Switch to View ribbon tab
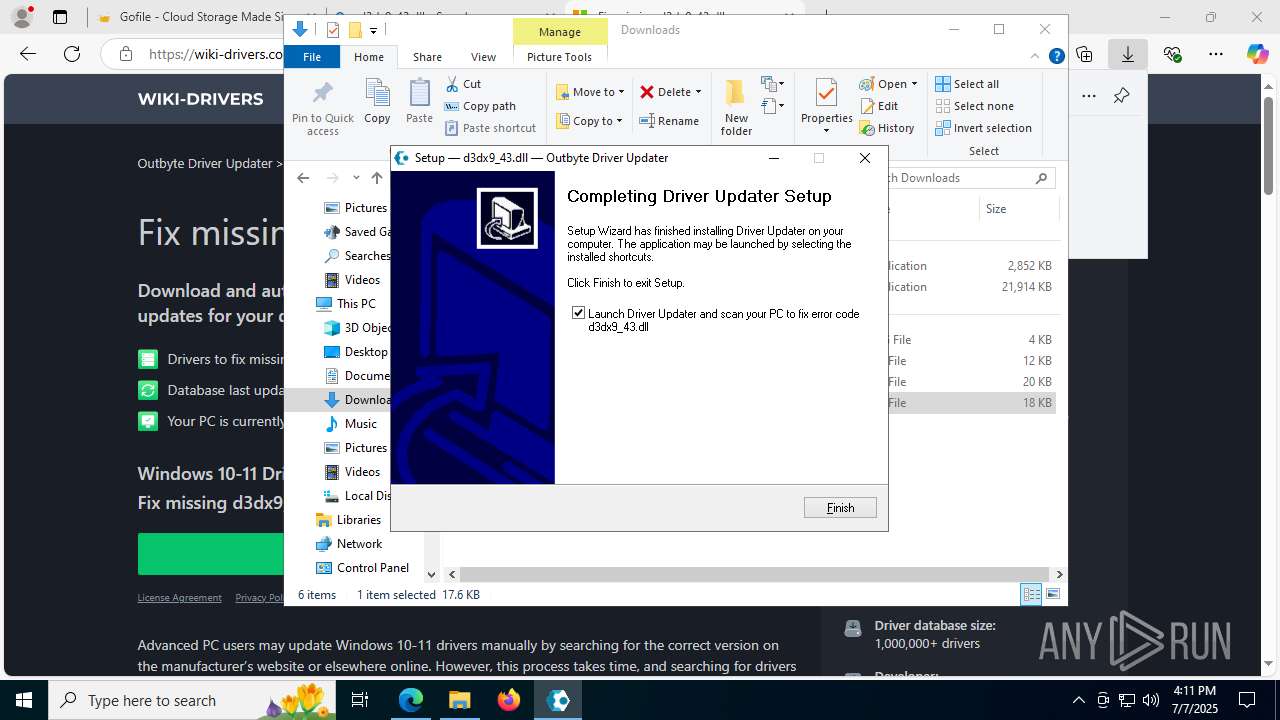The width and height of the screenshot is (1280, 720). (x=483, y=57)
